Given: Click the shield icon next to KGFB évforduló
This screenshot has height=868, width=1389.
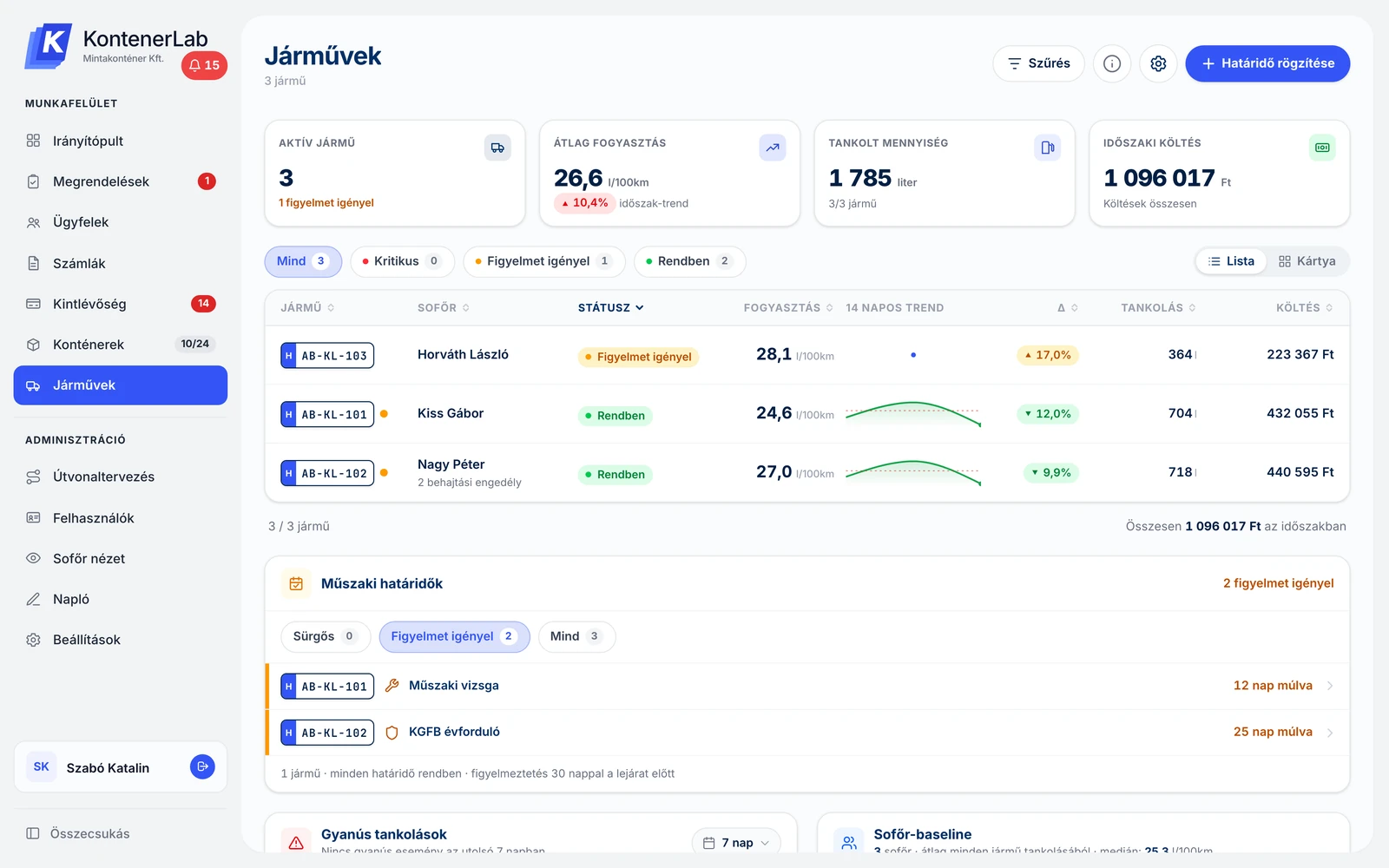Looking at the screenshot, I should coord(392,733).
